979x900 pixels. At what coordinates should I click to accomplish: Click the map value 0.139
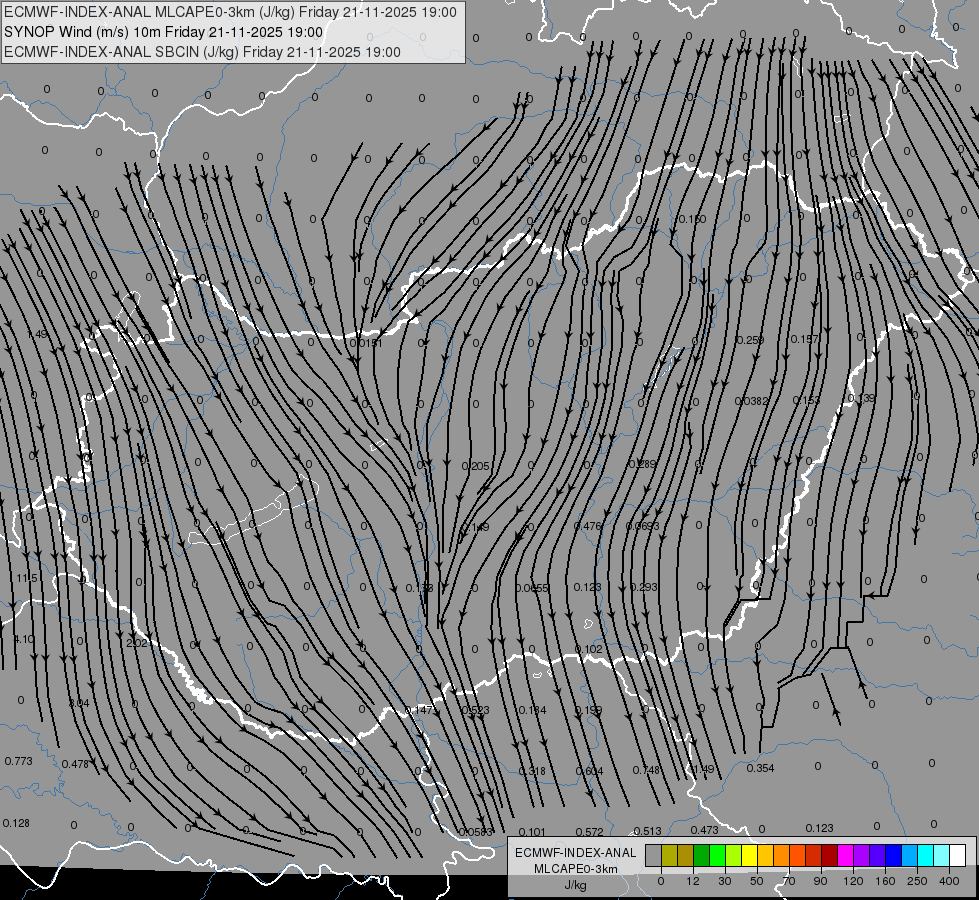(x=862, y=398)
